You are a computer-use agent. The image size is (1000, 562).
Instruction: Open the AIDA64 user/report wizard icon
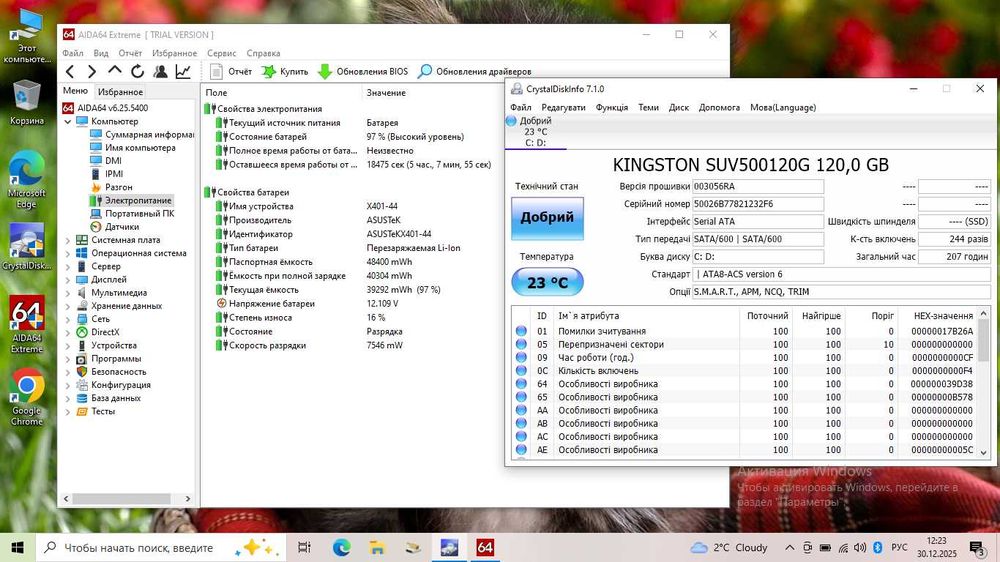point(160,71)
